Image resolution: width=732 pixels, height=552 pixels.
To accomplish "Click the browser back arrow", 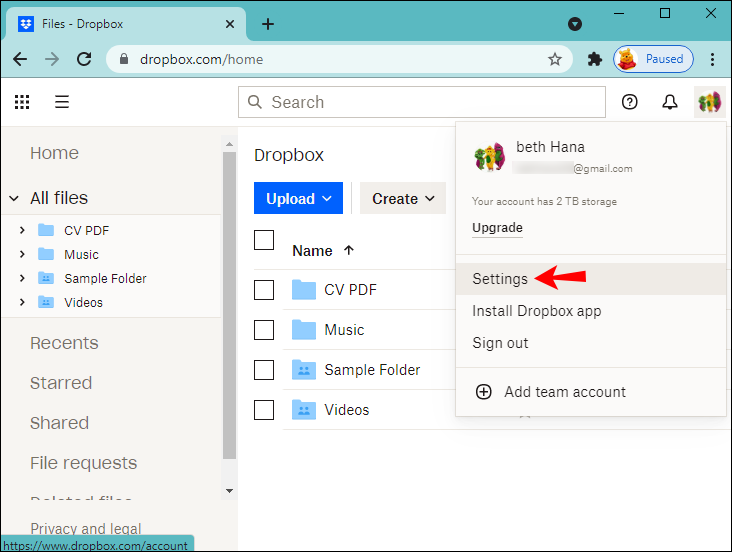I will click(20, 59).
